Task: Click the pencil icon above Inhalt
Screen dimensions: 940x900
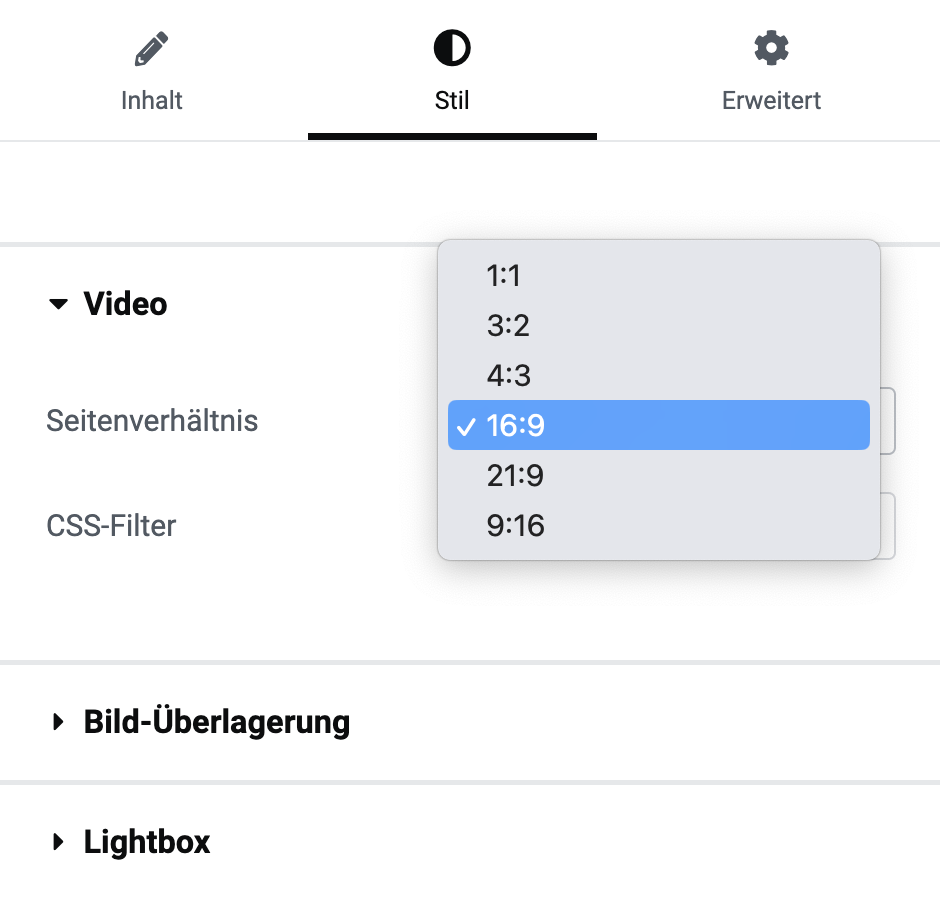Action: [151, 49]
